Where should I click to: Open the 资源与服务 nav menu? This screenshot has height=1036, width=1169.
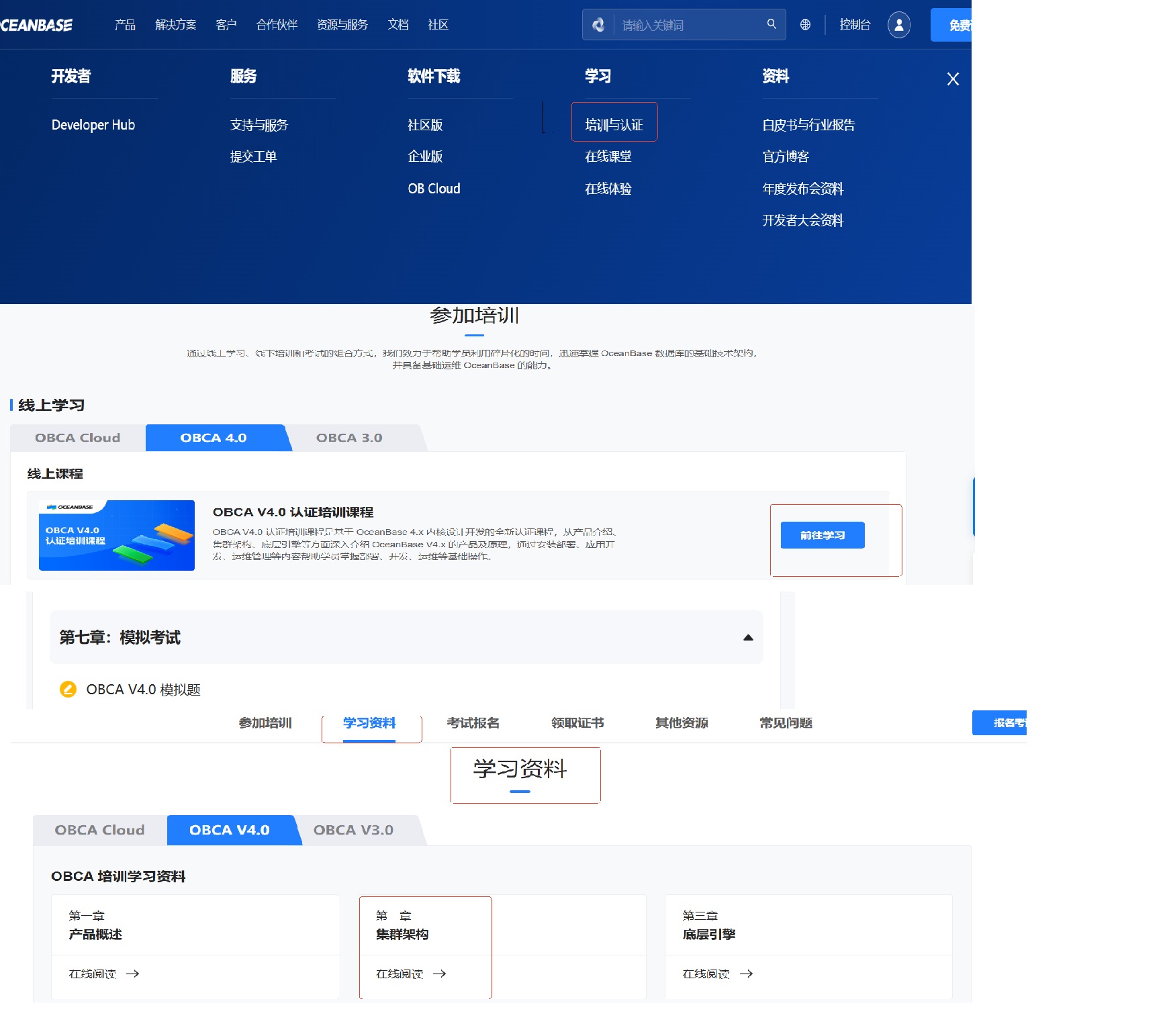(342, 25)
